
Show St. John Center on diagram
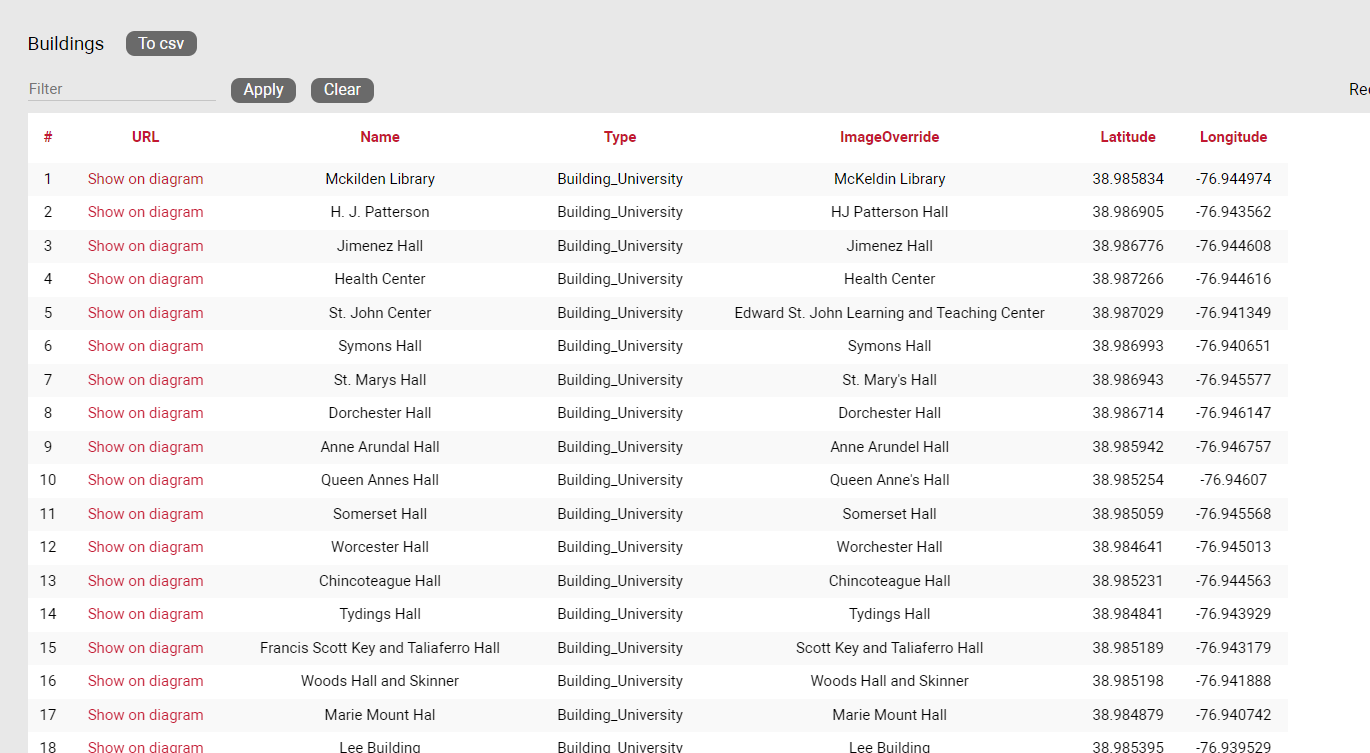click(145, 313)
